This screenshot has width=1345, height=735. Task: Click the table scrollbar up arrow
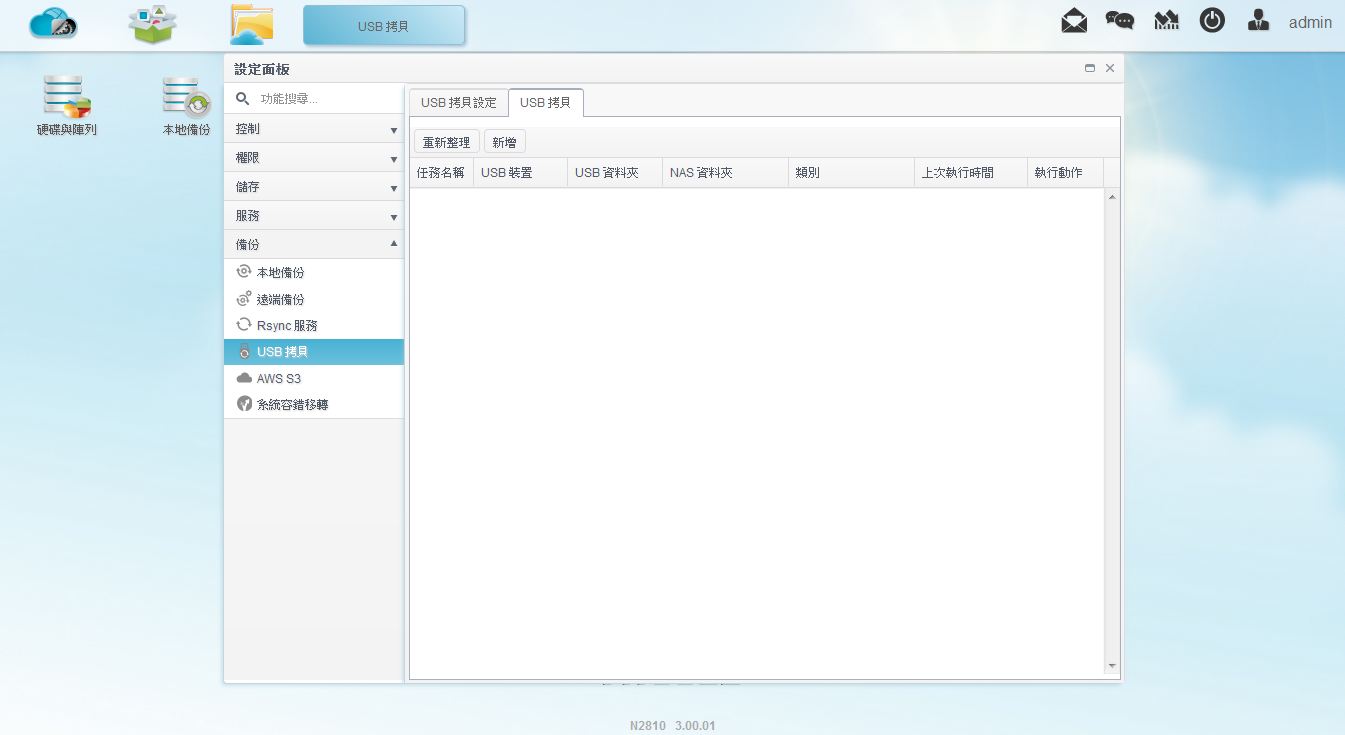[1112, 197]
